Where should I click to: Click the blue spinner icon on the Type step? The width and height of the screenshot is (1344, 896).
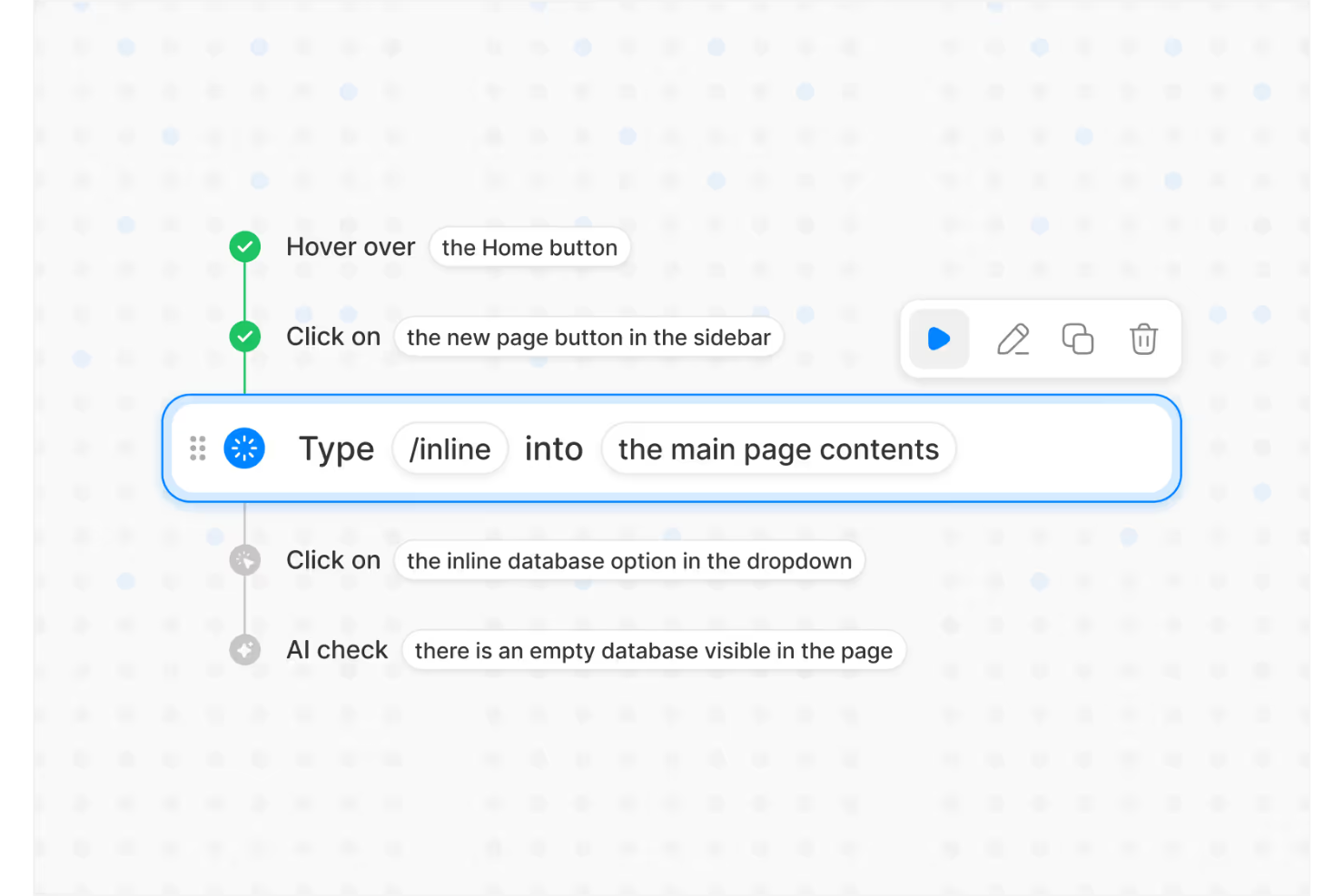[243, 448]
